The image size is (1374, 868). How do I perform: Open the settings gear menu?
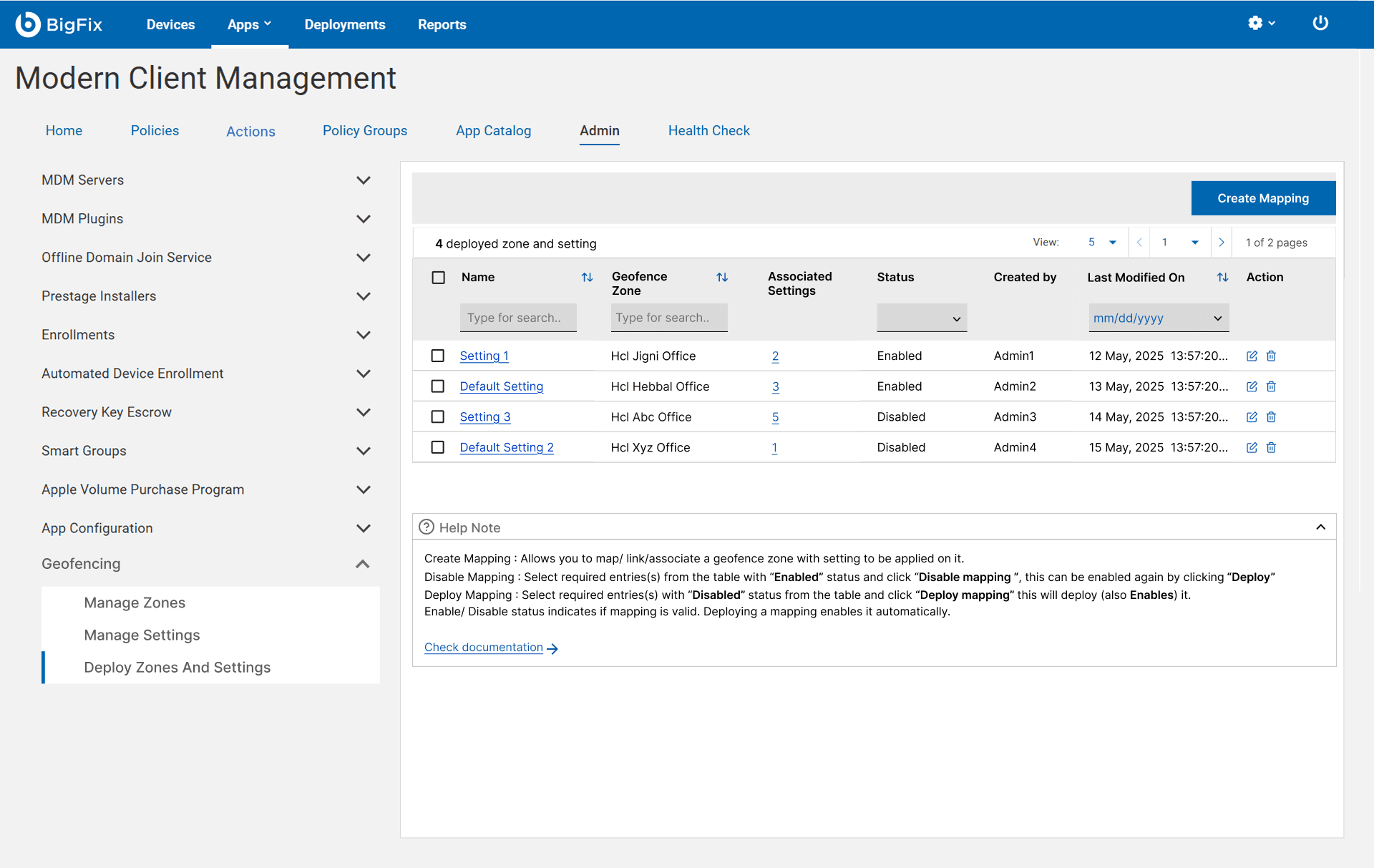[x=1261, y=24]
